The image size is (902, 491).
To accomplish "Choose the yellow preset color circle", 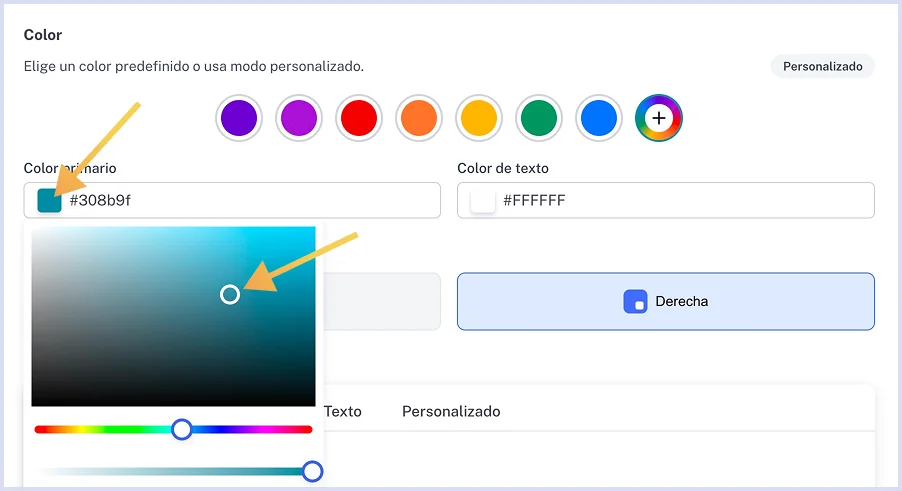I will (x=478, y=119).
